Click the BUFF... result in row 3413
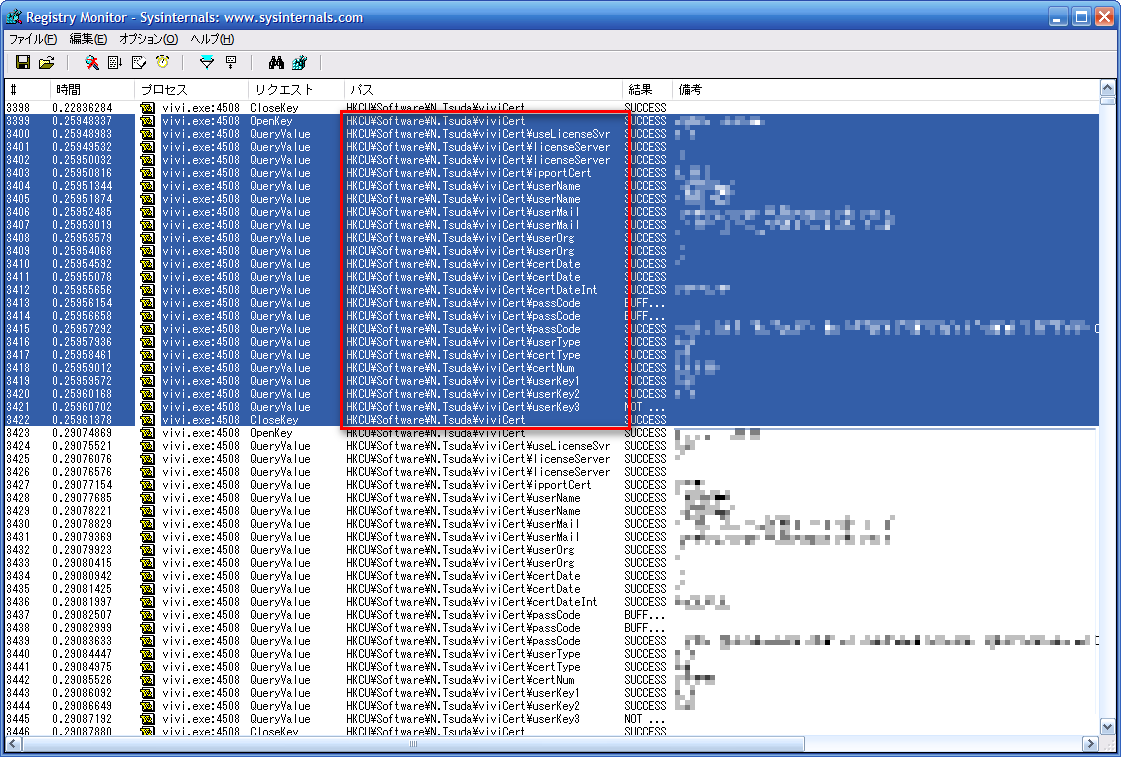Screen dimensions: 1121x757 645,303
